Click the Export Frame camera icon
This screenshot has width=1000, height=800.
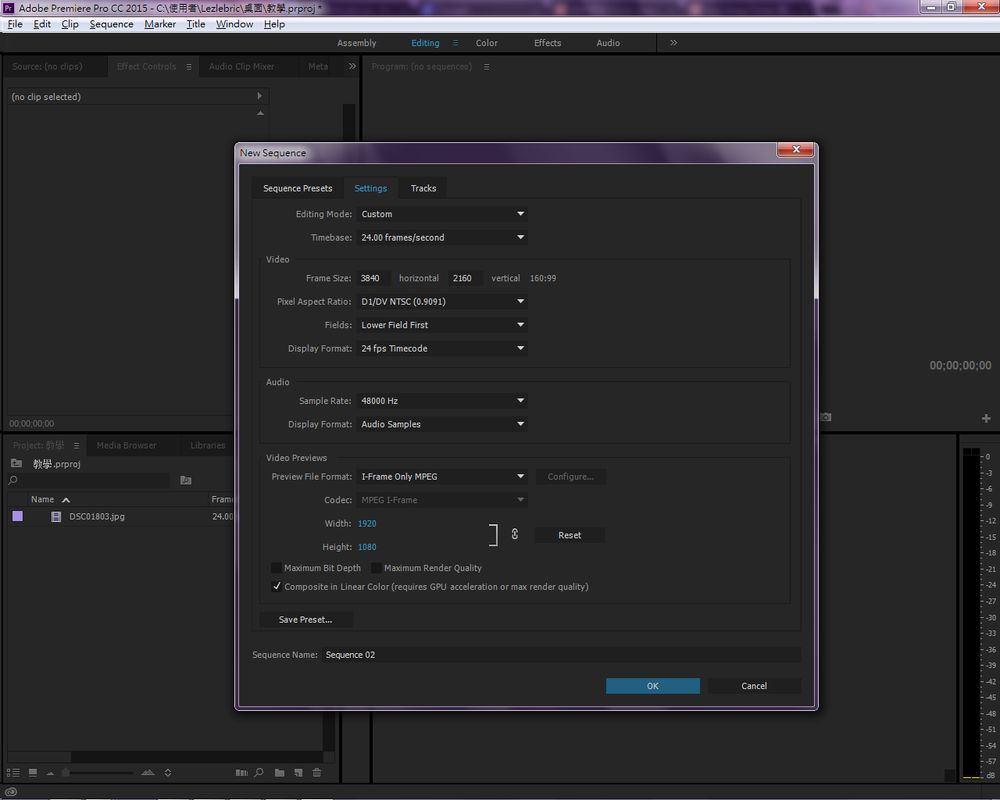[x=826, y=417]
